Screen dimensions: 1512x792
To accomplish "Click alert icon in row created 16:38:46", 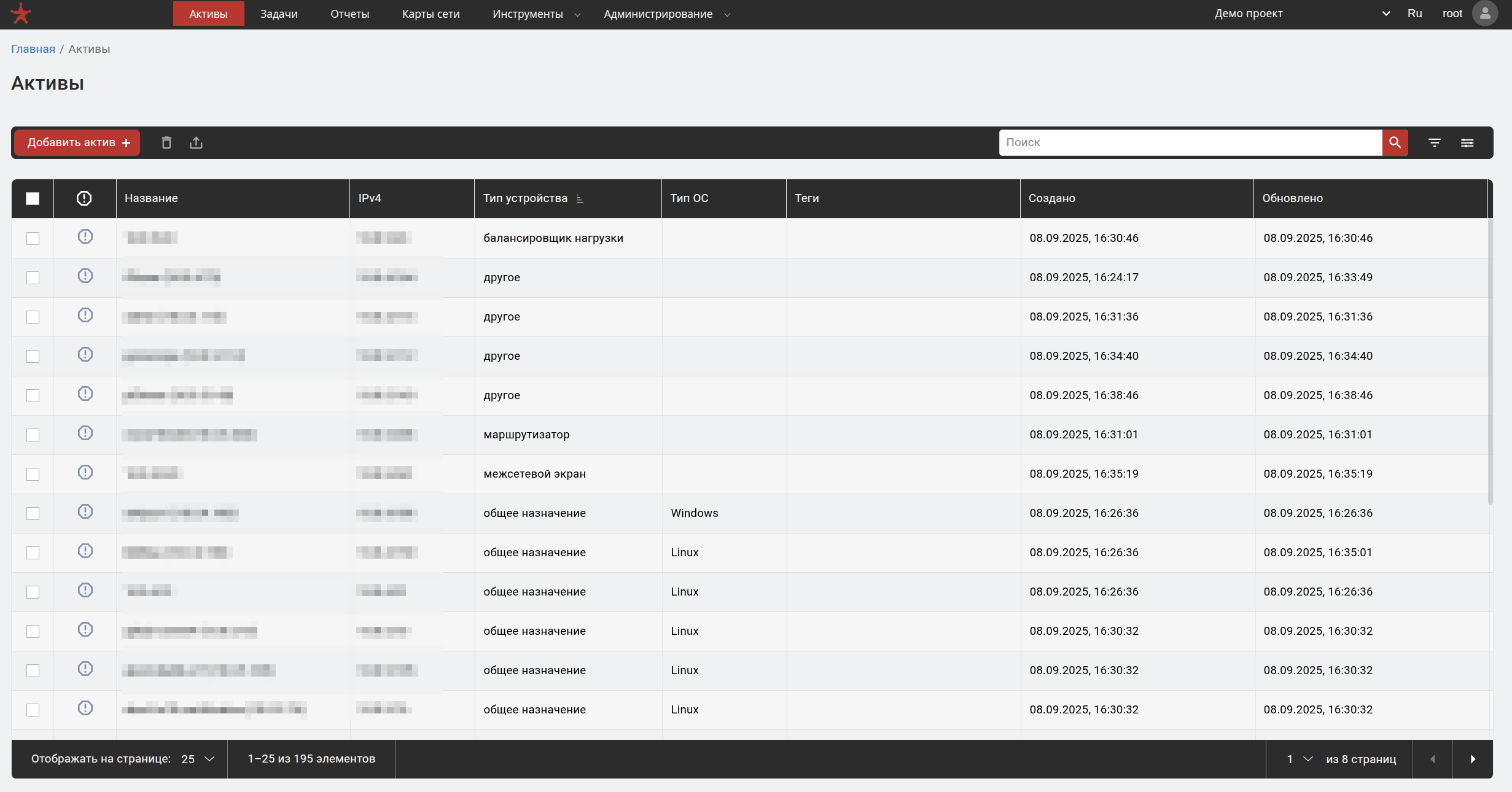I will [x=85, y=394].
